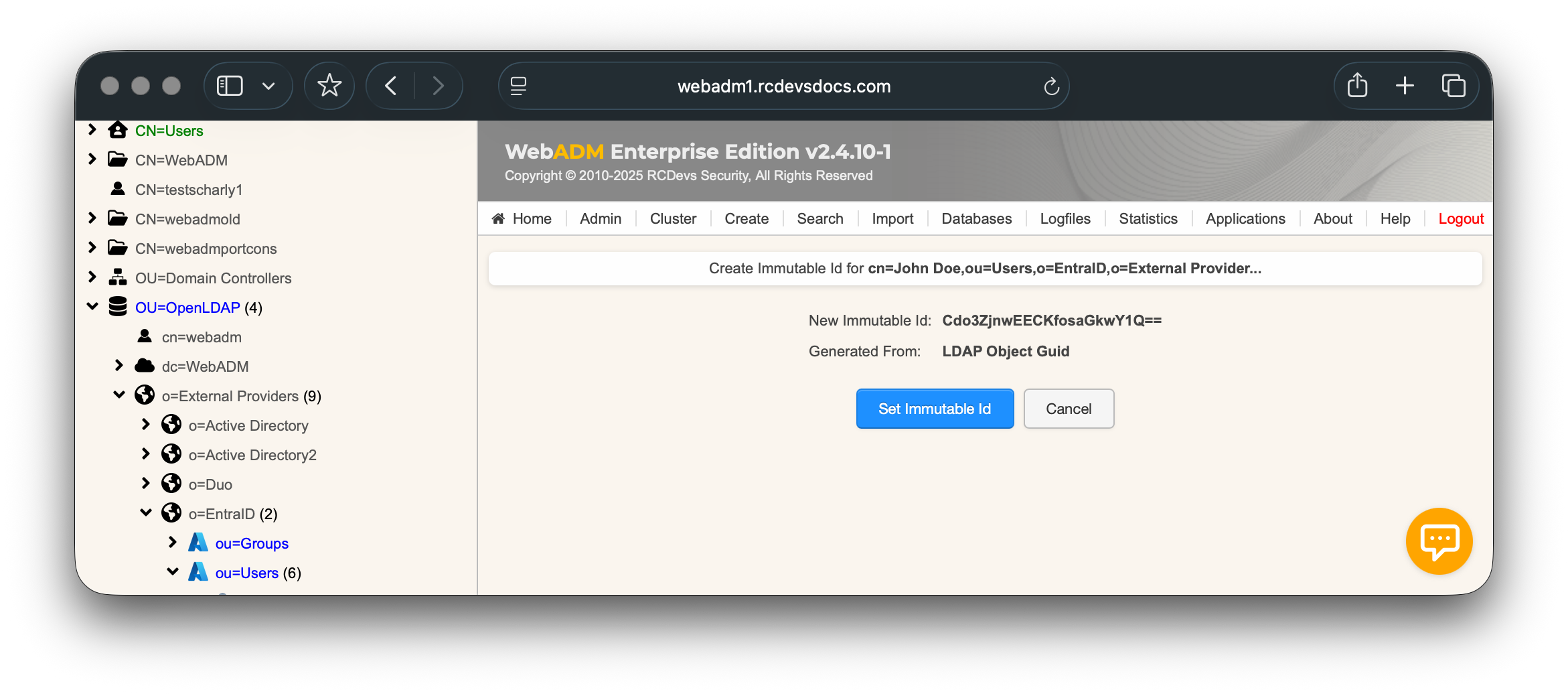Click the Azure icon beside ou=Groups
1568x694 pixels.
[198, 543]
